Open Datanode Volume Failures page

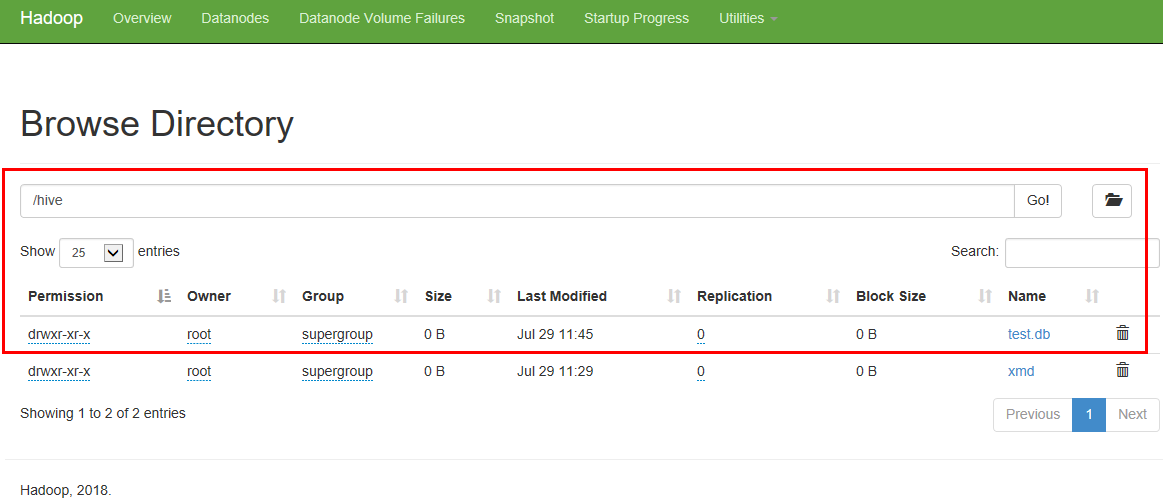pyautogui.click(x=382, y=19)
